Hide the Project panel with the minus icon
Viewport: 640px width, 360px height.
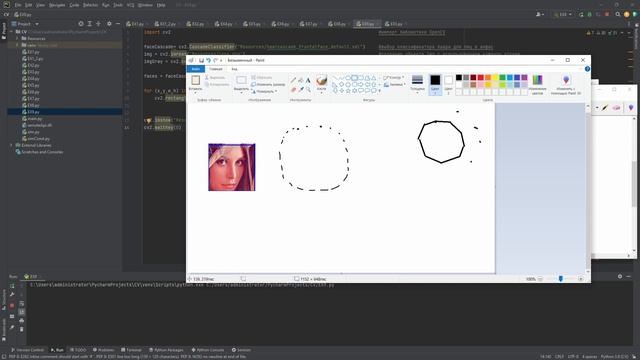[x=118, y=24]
